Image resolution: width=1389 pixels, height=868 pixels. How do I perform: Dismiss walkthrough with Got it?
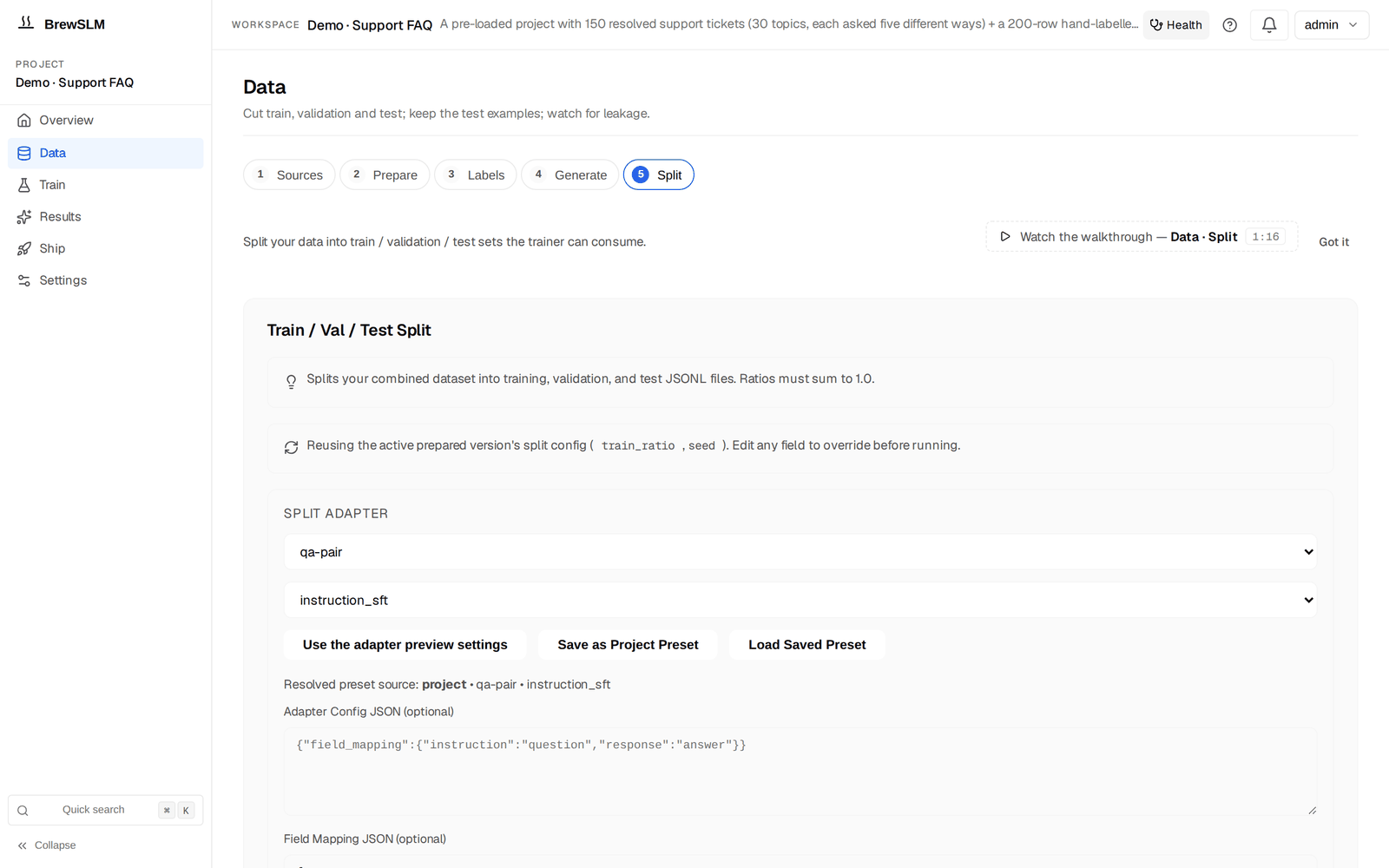[1333, 242]
